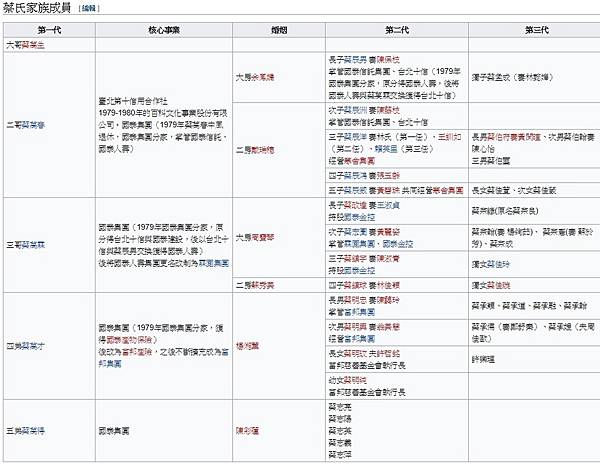Open 國泰金控 link under 蔡宏圖's entry
Image resolution: width=600 pixels, height=465 pixels.
click(398, 244)
